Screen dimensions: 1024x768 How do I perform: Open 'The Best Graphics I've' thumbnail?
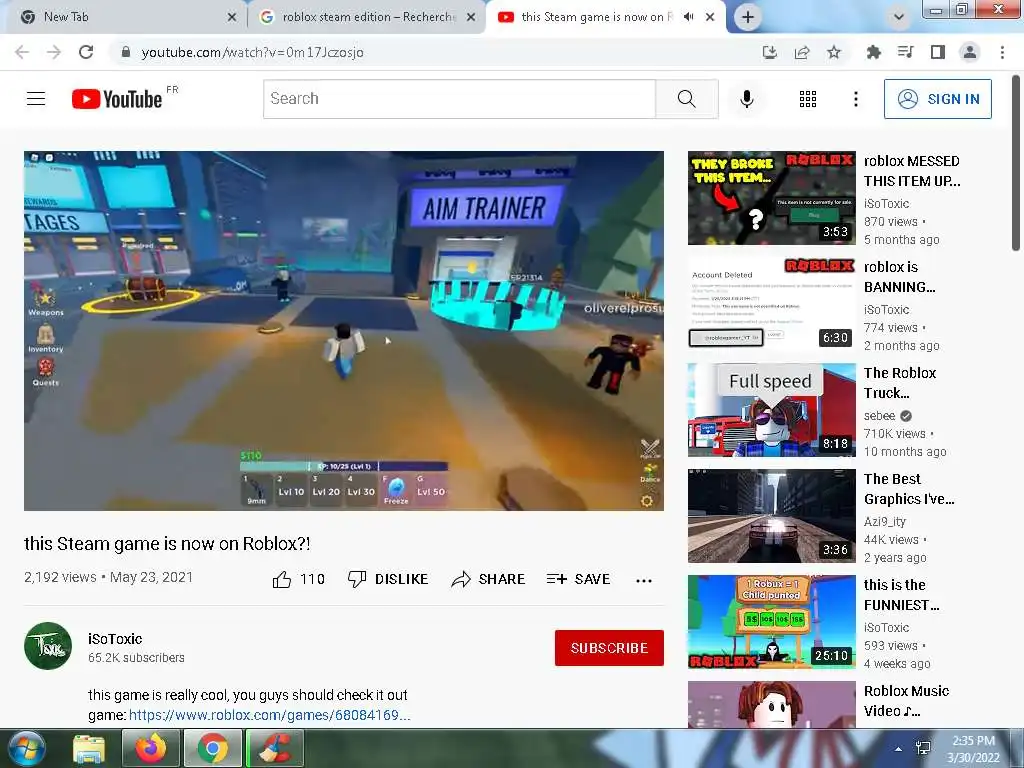771,515
